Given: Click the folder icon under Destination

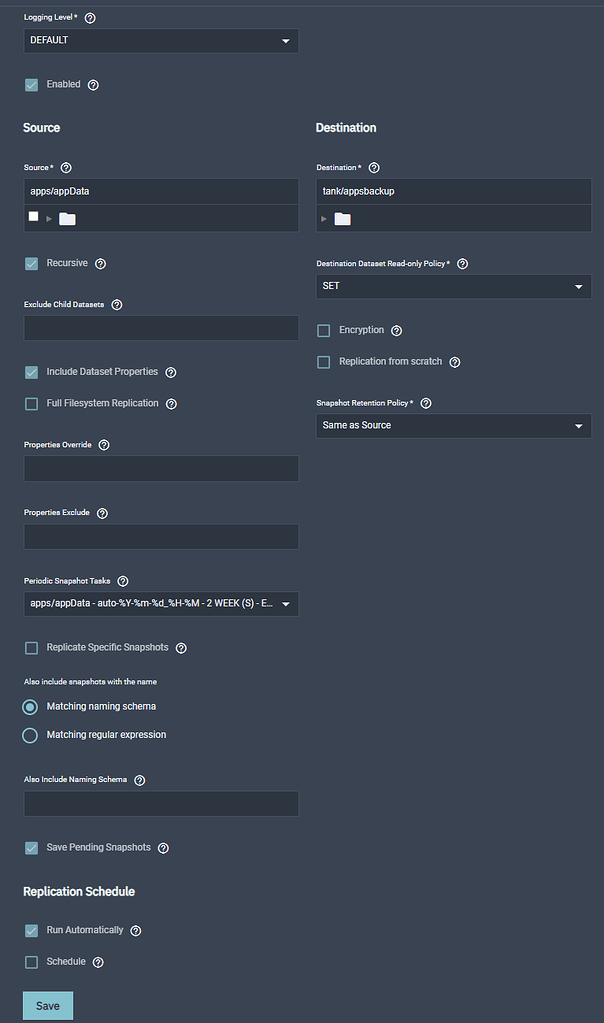Looking at the screenshot, I should tap(341, 216).
